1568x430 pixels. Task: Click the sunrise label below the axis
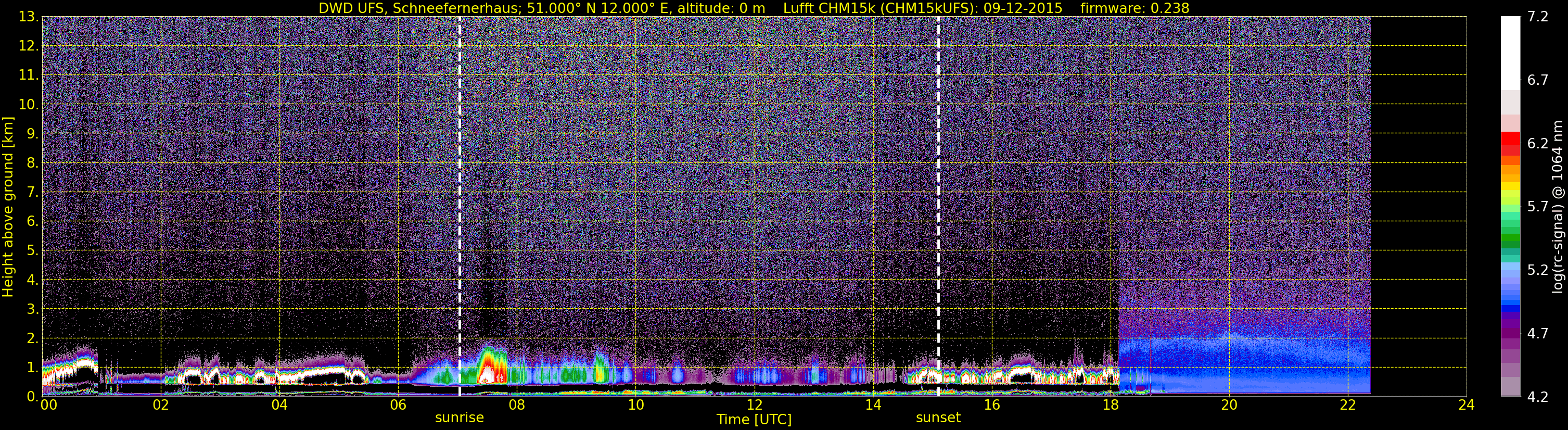(459, 418)
